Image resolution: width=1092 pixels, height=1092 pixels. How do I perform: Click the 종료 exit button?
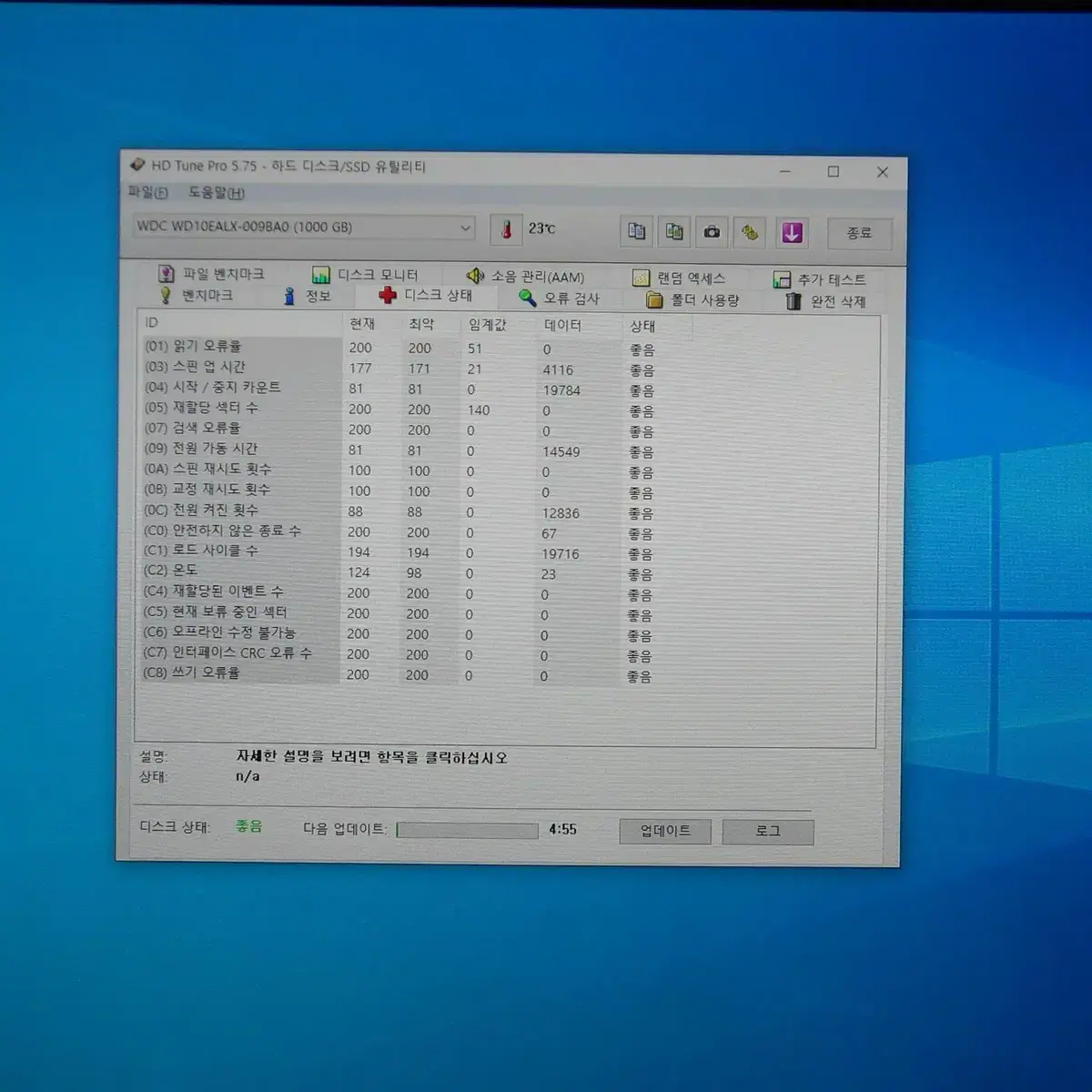pyautogui.click(x=859, y=233)
